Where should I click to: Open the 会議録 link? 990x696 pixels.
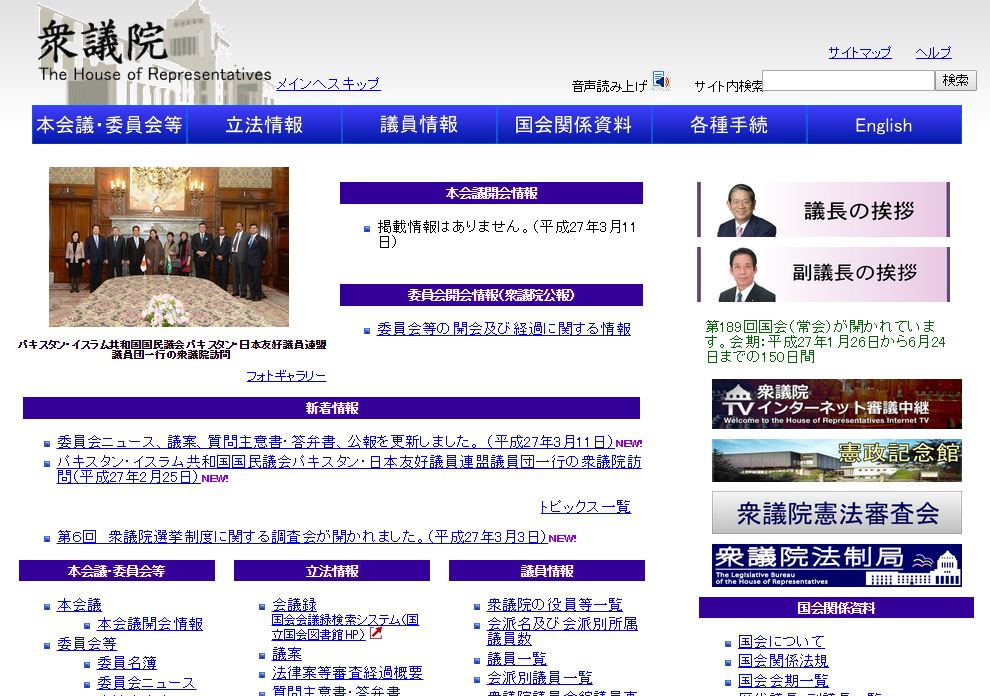click(x=294, y=604)
